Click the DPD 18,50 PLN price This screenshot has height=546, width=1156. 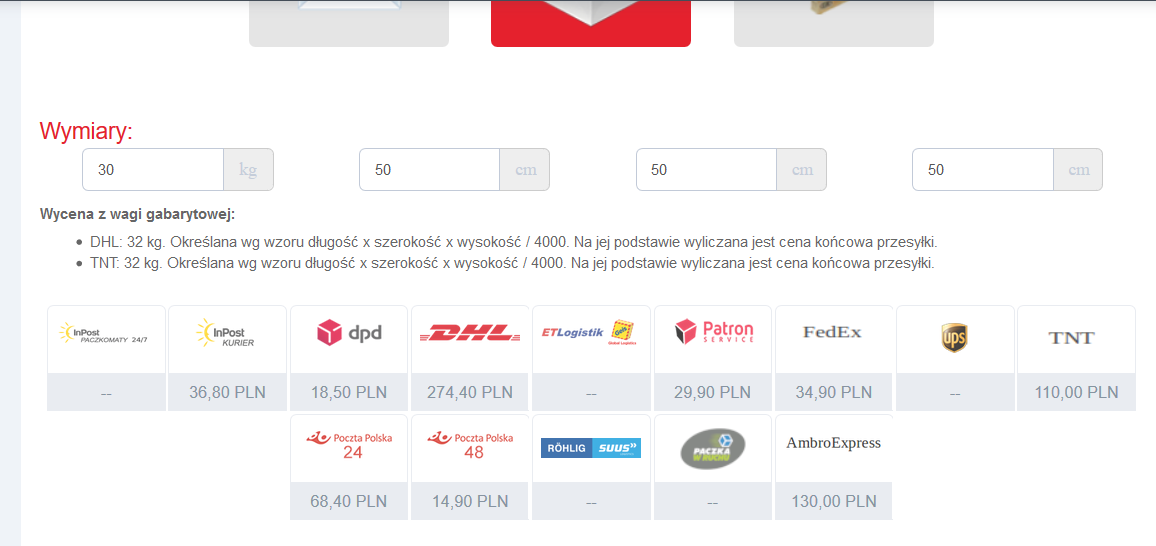tap(349, 392)
